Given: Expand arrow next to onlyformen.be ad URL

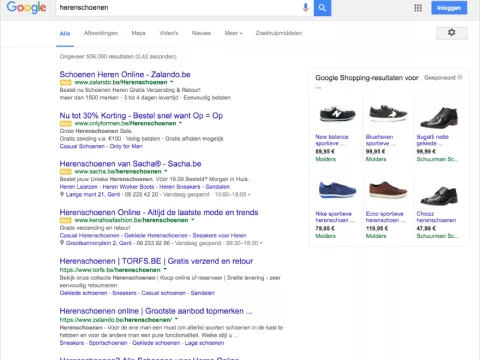Looking at the screenshot, I should 180,123.
